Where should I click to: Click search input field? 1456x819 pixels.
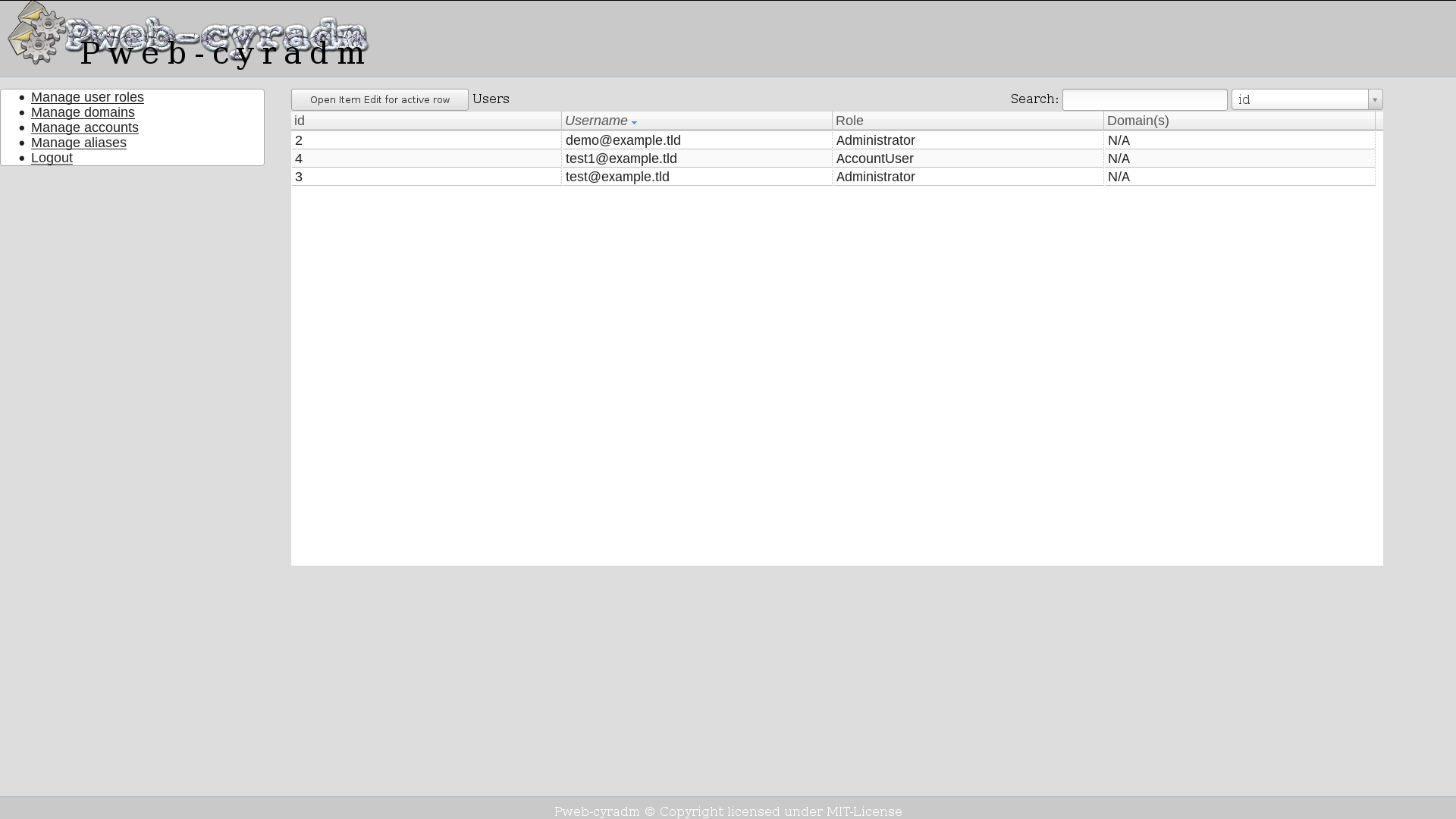1144,99
